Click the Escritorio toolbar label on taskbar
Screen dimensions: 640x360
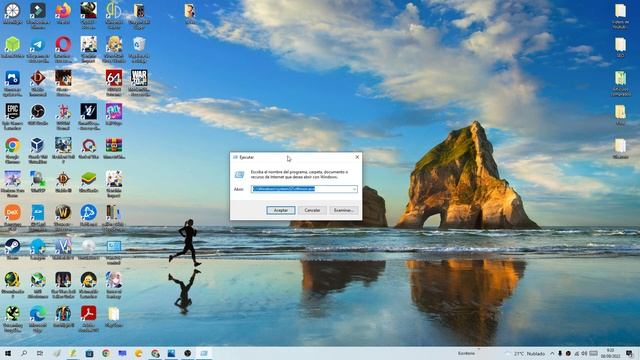pos(466,353)
